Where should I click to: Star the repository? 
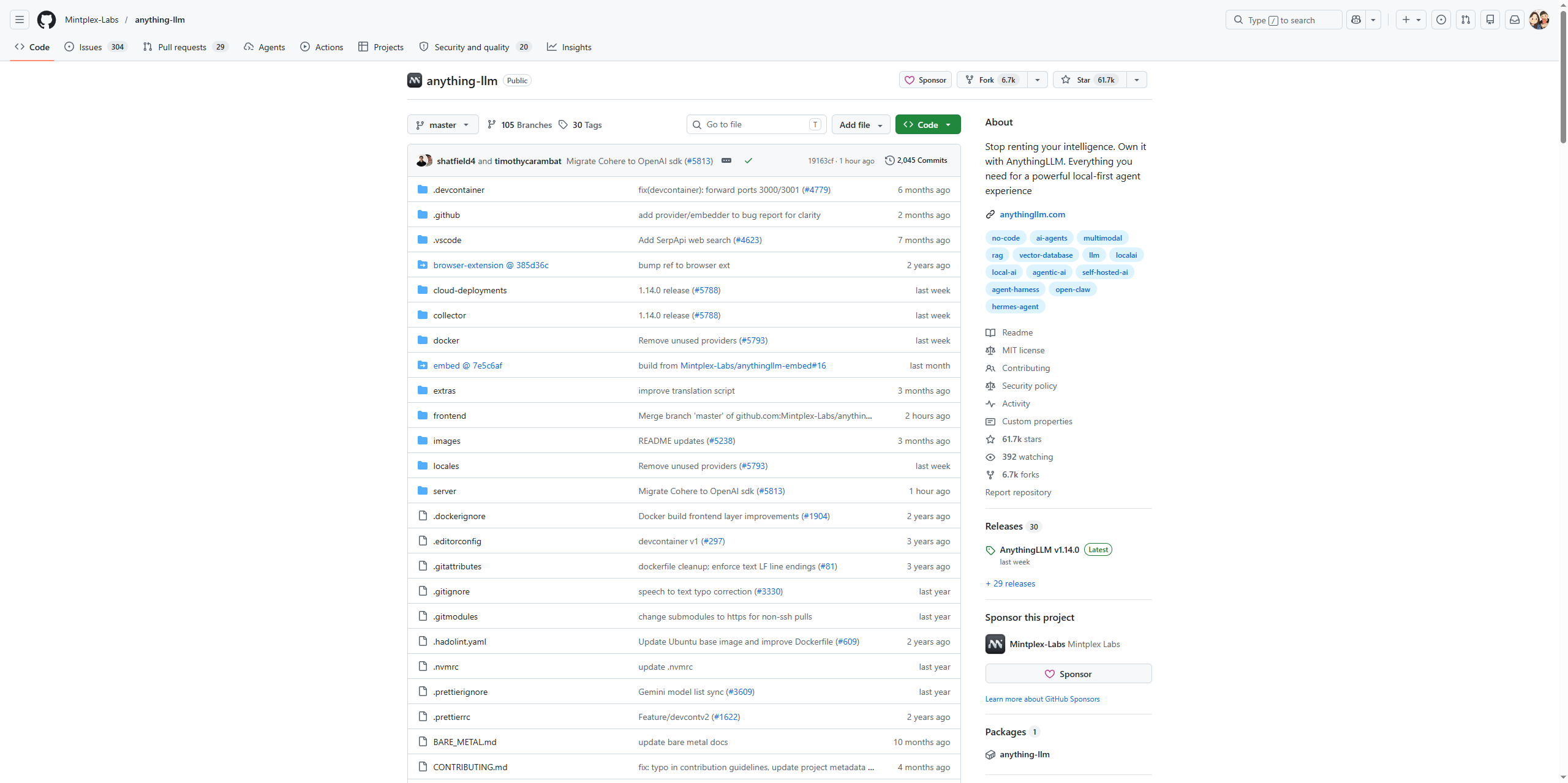pos(1090,80)
